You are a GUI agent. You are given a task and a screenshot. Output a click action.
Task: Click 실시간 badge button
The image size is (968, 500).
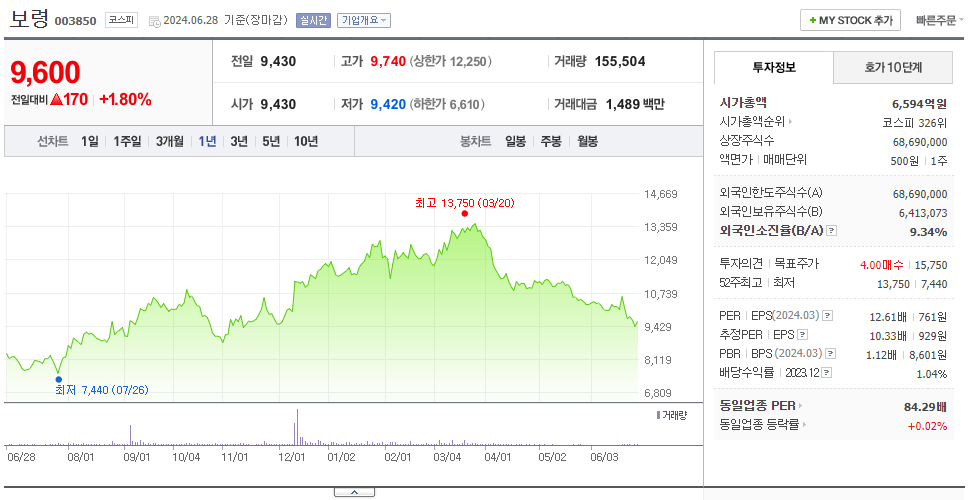[x=313, y=20]
